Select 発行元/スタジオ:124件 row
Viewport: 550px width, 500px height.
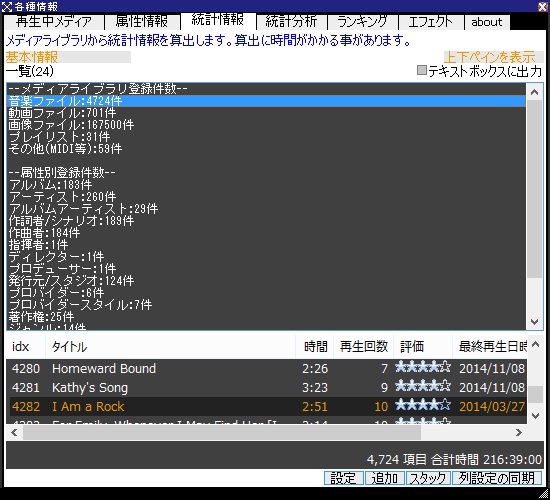(266, 281)
